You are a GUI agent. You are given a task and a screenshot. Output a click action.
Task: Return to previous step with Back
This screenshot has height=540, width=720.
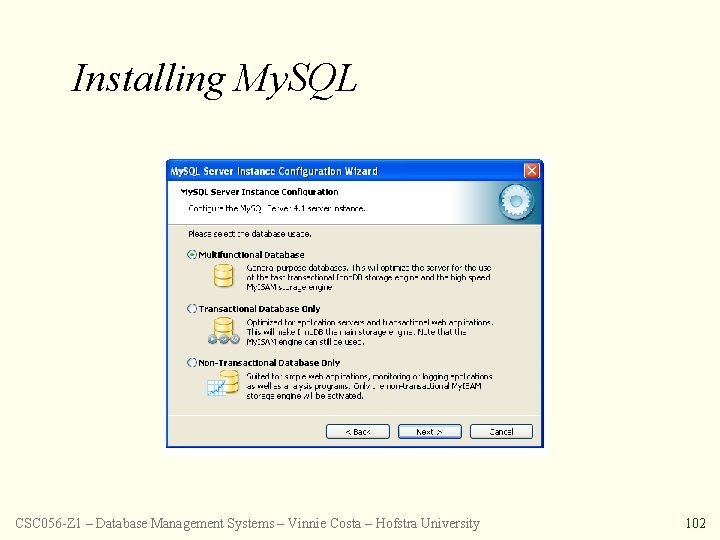pos(358,432)
